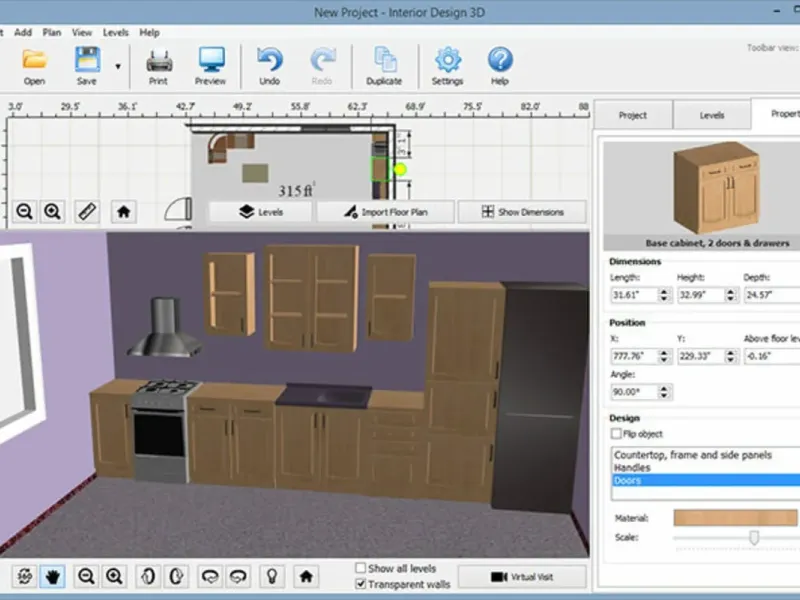Click the Angle spinner arrows
This screenshot has width=800, height=600.
[663, 391]
